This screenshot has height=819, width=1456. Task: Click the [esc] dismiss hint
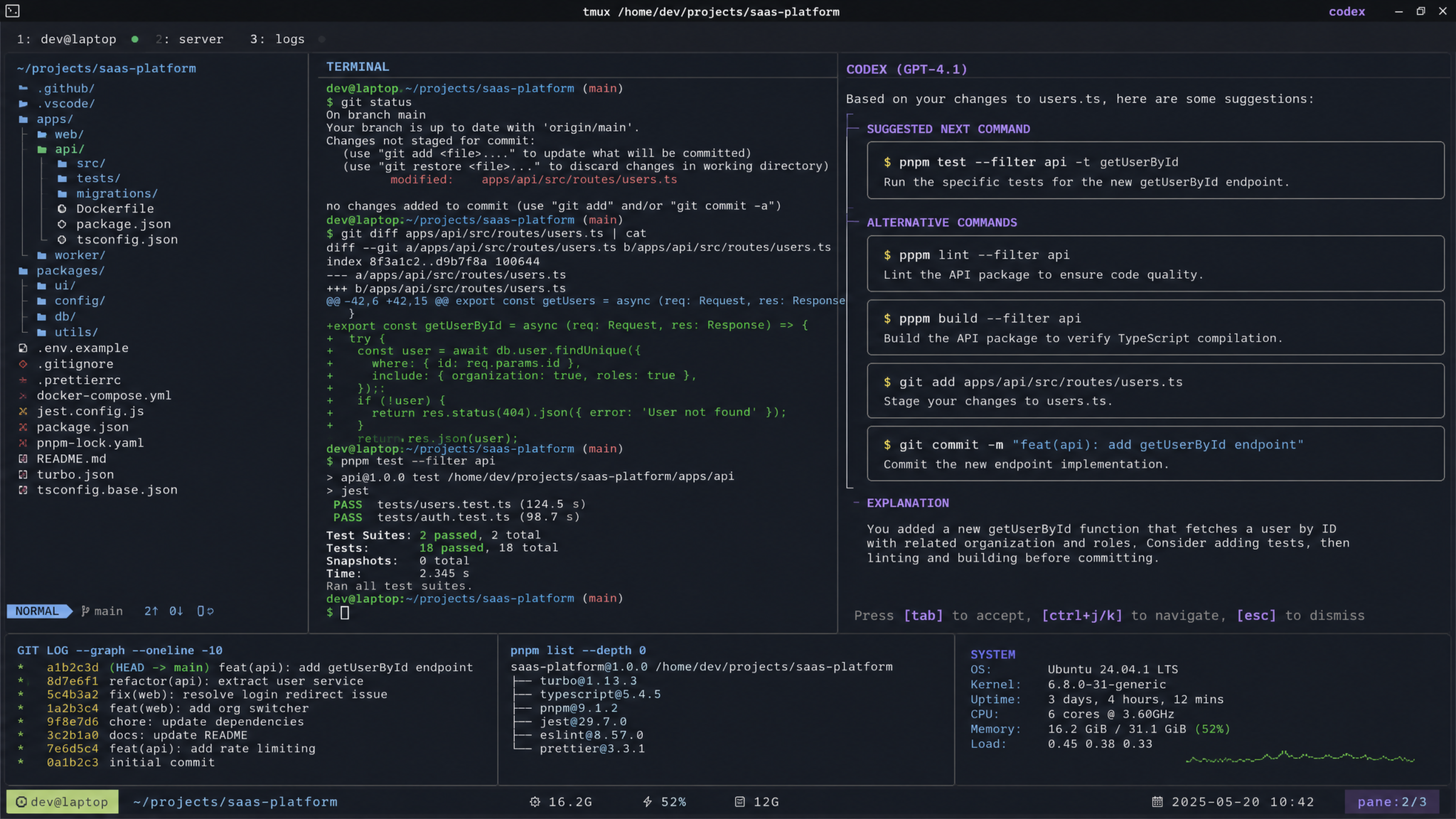[1256, 616]
